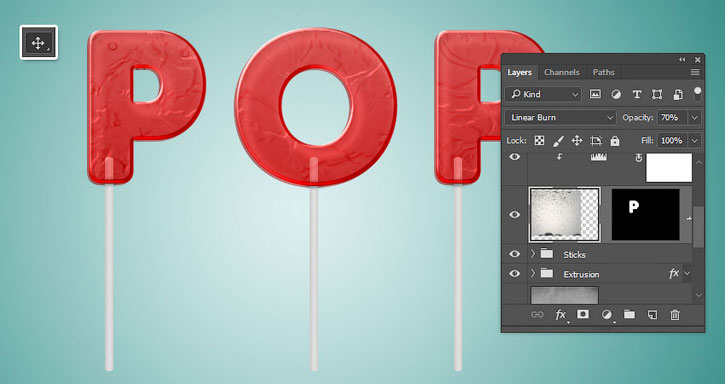Open the Opacity slider dropdown arrow

(694, 118)
